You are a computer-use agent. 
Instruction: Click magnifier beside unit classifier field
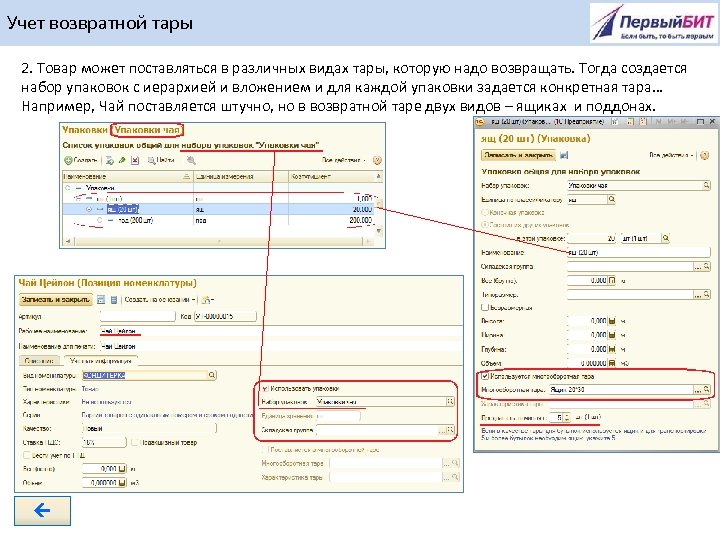pyautogui.click(x=611, y=199)
